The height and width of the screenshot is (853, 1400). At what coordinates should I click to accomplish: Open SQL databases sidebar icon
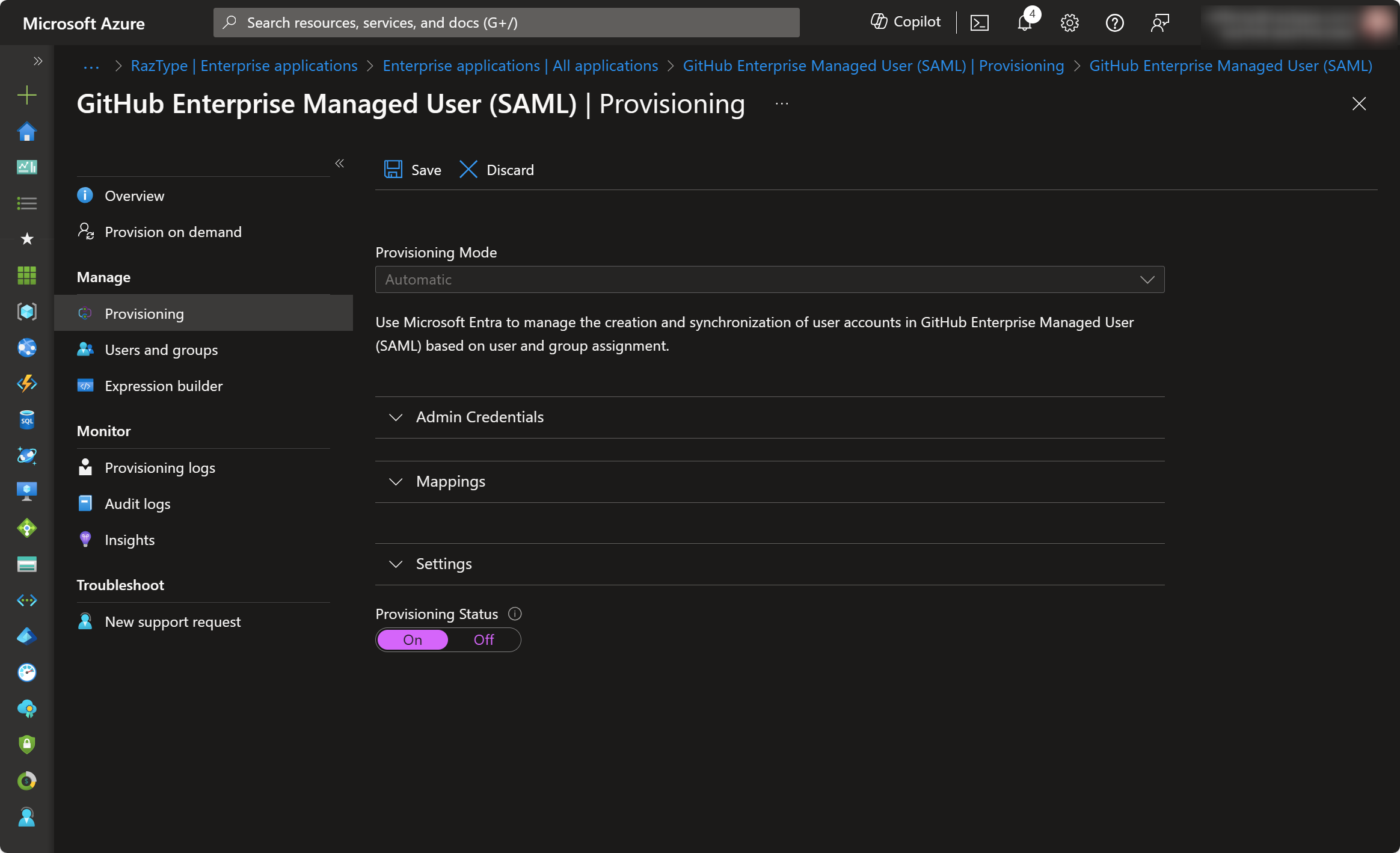26,420
